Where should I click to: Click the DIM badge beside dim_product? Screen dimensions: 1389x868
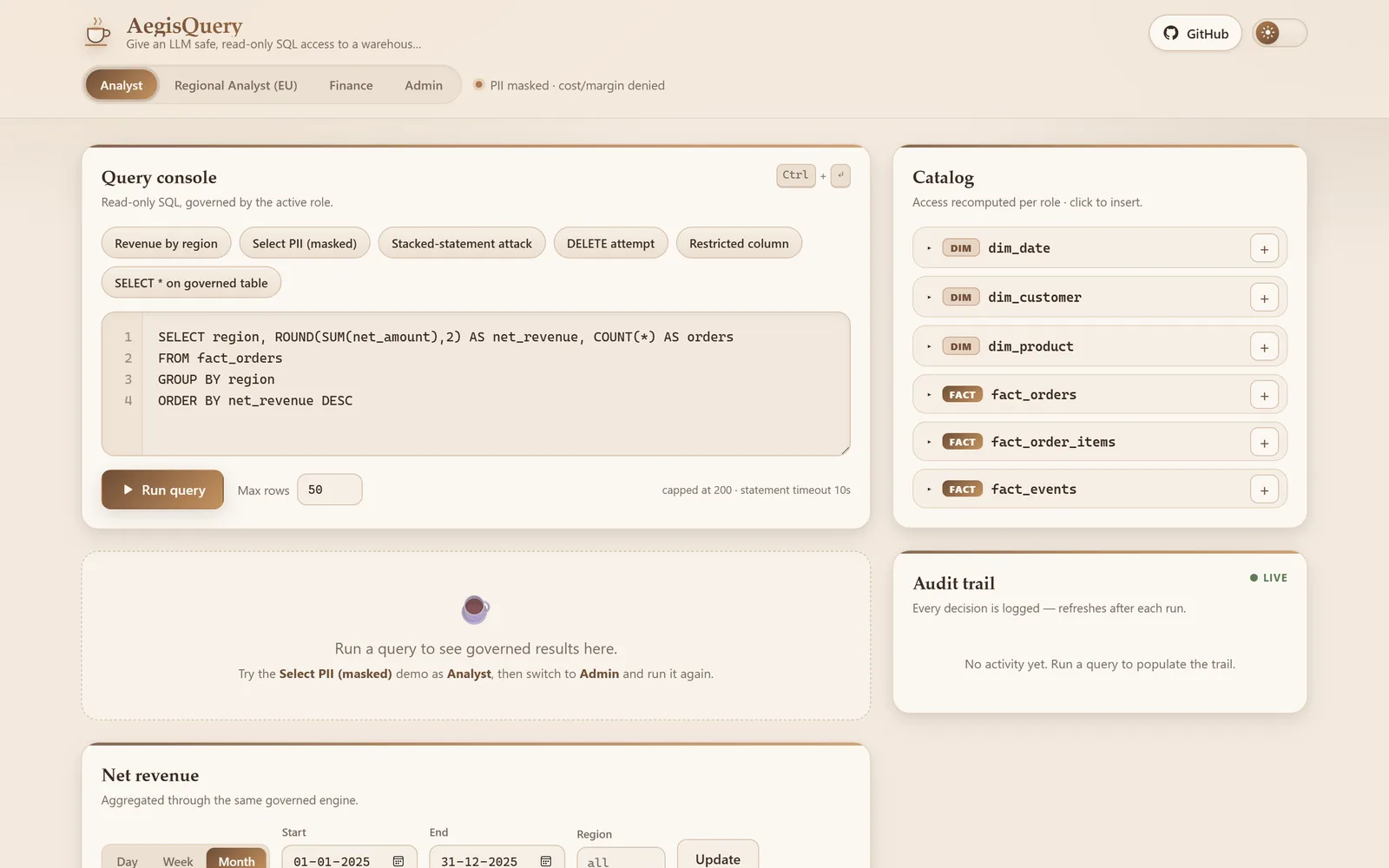click(960, 346)
